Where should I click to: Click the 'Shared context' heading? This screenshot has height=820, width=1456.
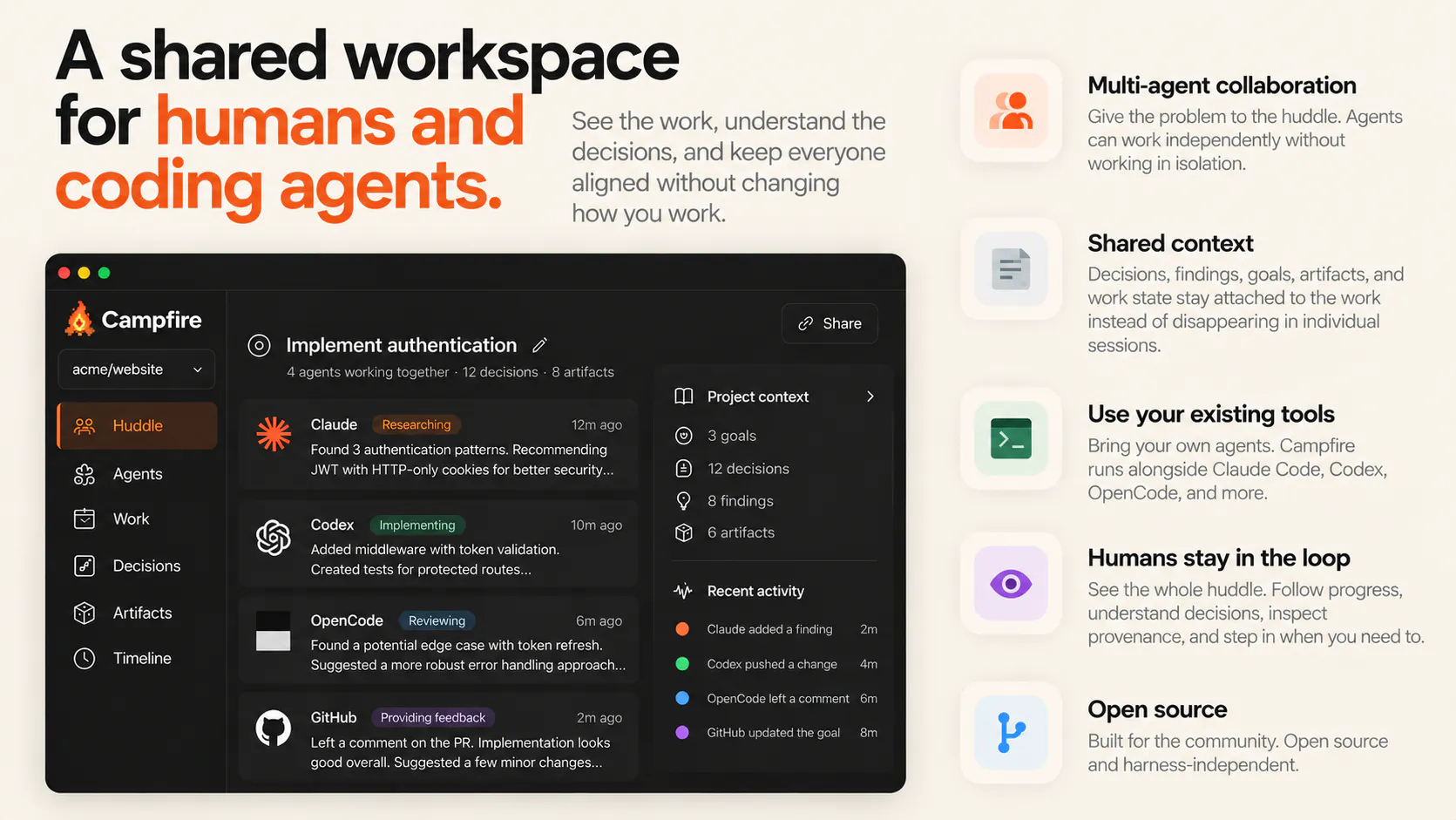pos(1170,243)
